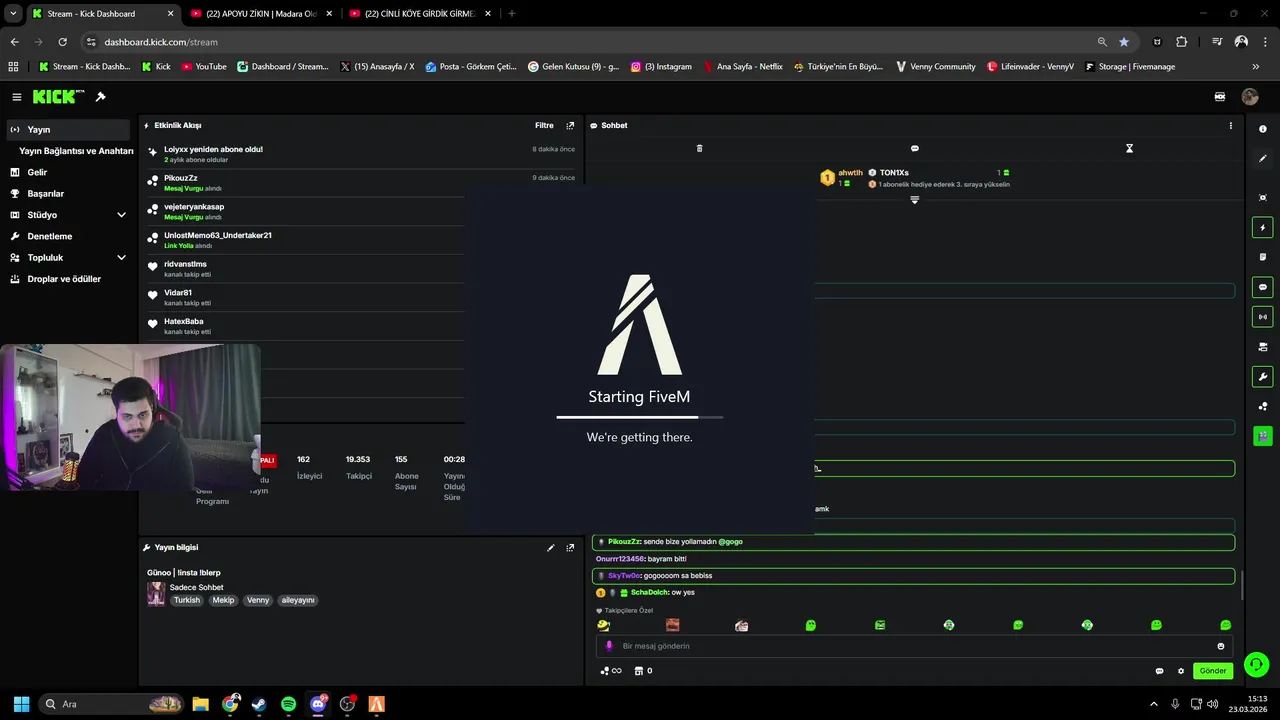Toggle the chat bubble widget in right sidebar
The image size is (1280, 720).
pos(1263,287)
